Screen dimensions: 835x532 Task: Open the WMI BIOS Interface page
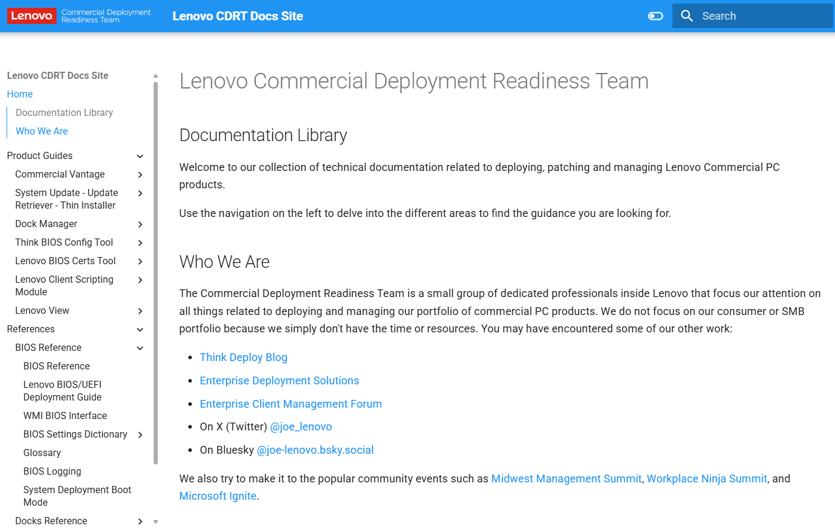click(x=65, y=415)
